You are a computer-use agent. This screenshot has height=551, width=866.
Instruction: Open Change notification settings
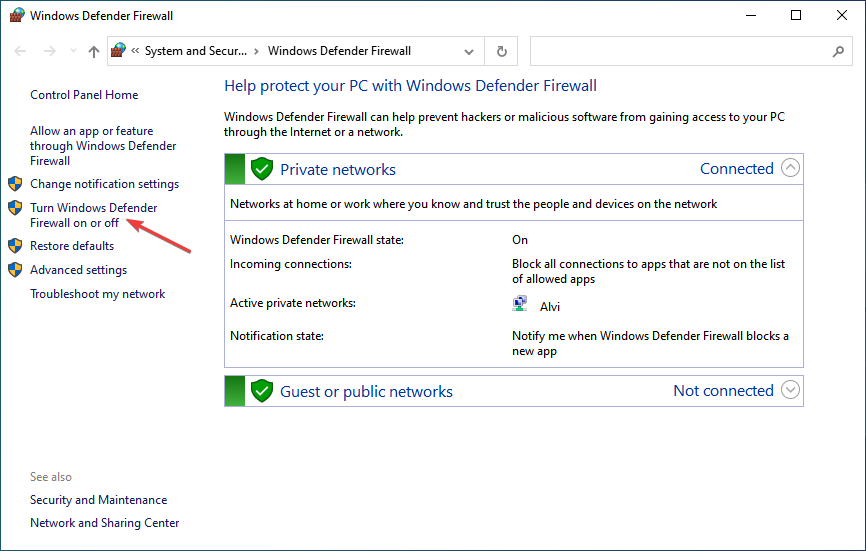(104, 184)
